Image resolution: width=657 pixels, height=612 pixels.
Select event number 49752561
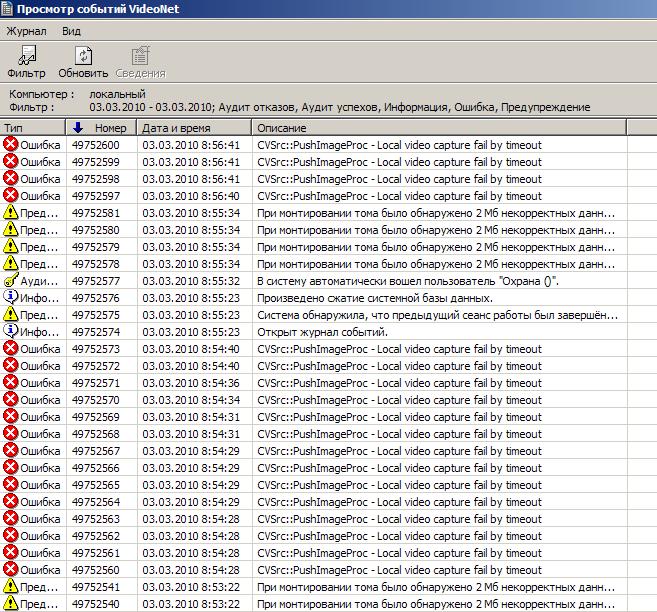(x=96, y=553)
